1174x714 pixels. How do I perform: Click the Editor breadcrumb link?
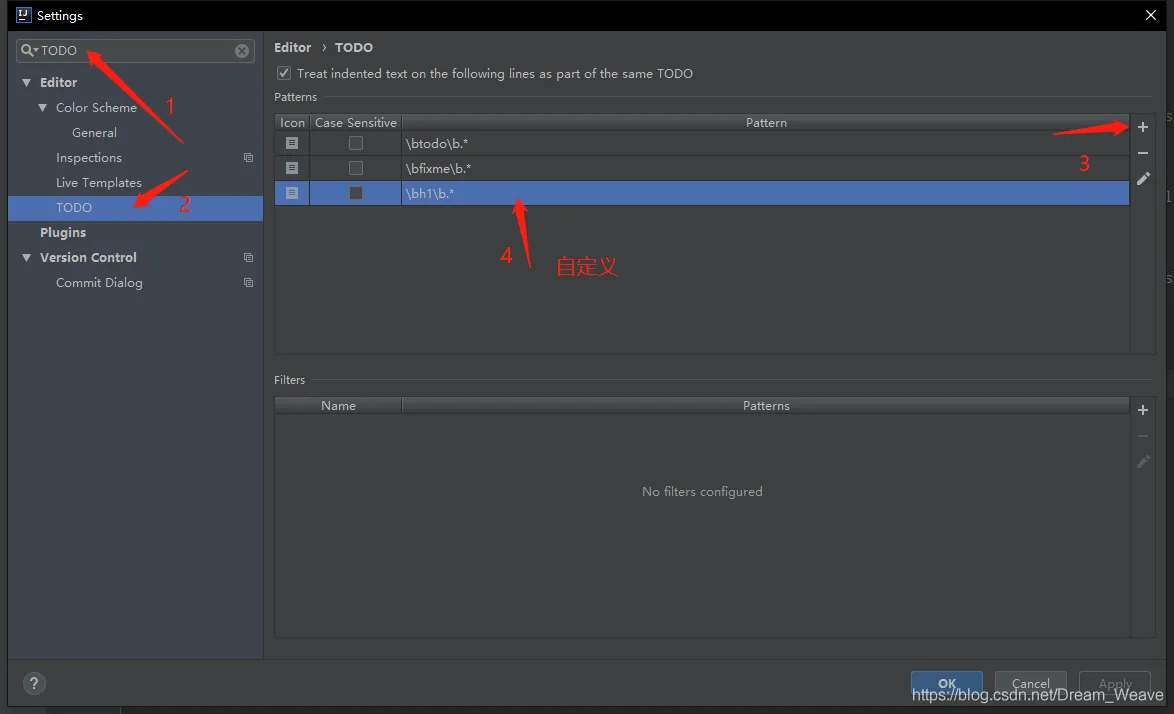[292, 47]
